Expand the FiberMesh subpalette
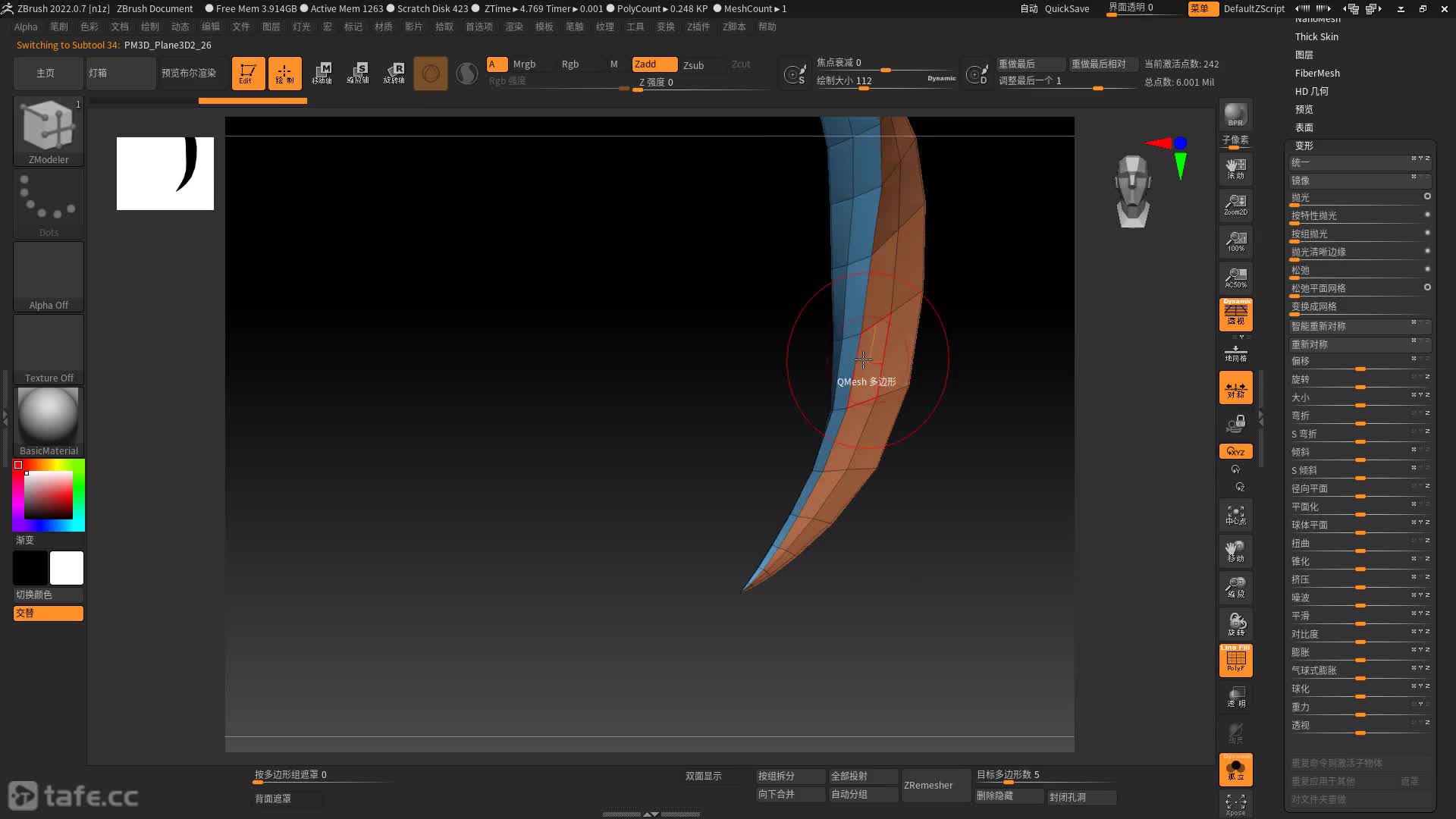The image size is (1456, 819). tap(1317, 73)
